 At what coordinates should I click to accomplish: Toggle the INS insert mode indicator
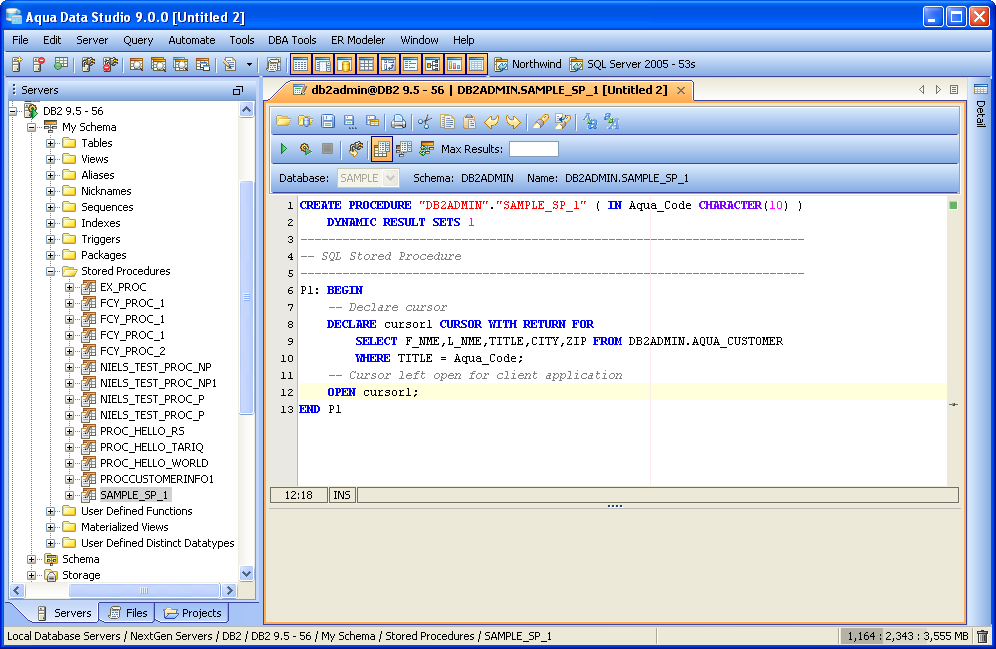coord(342,495)
